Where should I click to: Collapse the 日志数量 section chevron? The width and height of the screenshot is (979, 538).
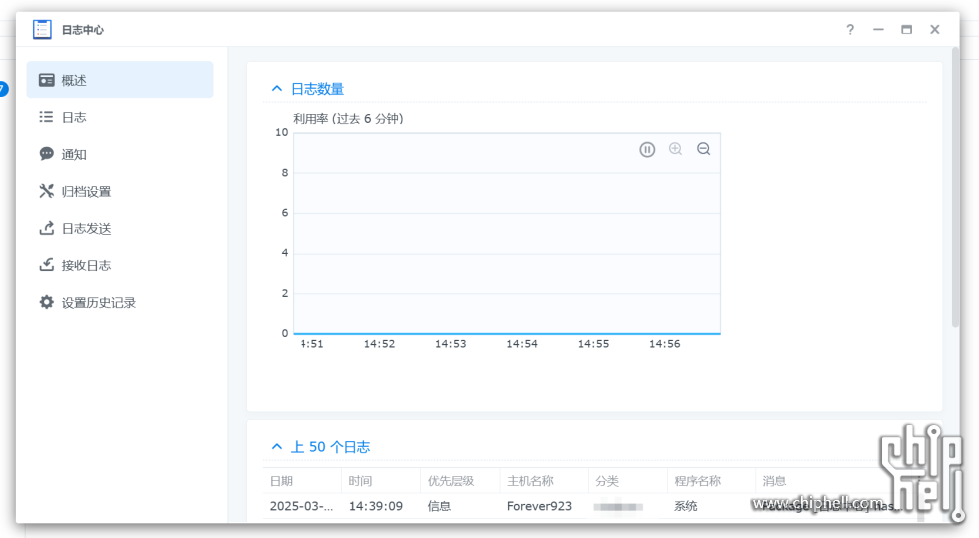[x=277, y=89]
